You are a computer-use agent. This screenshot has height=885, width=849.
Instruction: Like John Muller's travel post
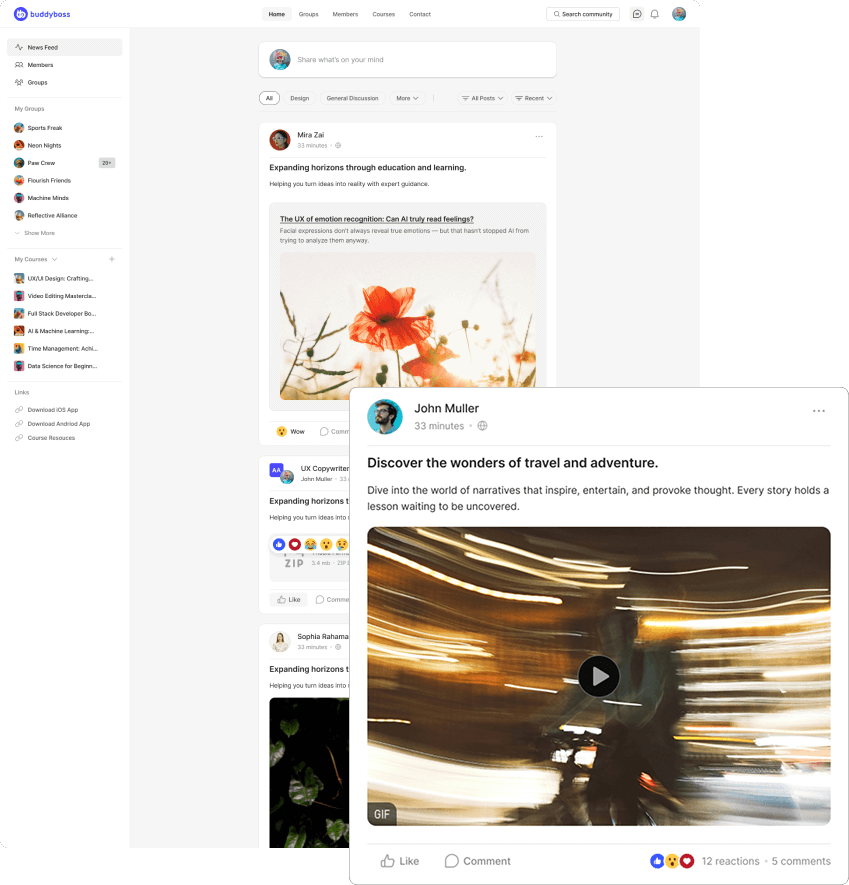point(399,860)
